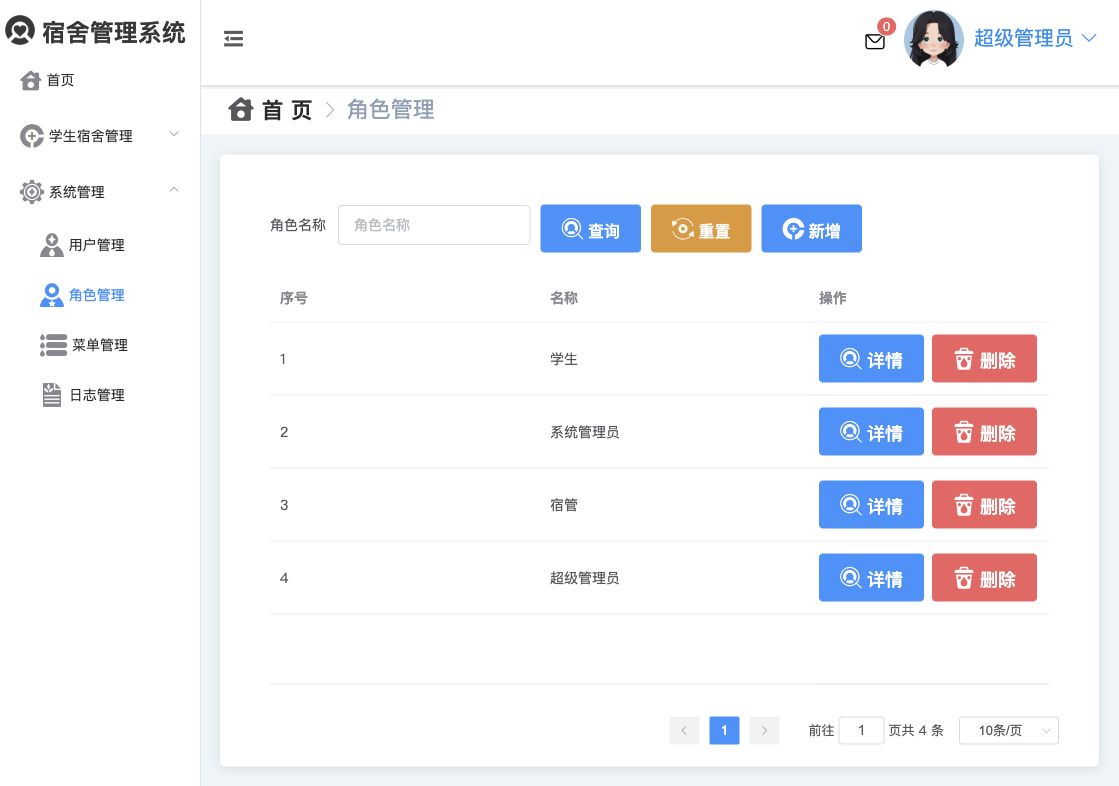Viewport: 1119px width, 786px height.
Task: Click the 学生宿舍管理 menu icon
Action: pos(31,136)
